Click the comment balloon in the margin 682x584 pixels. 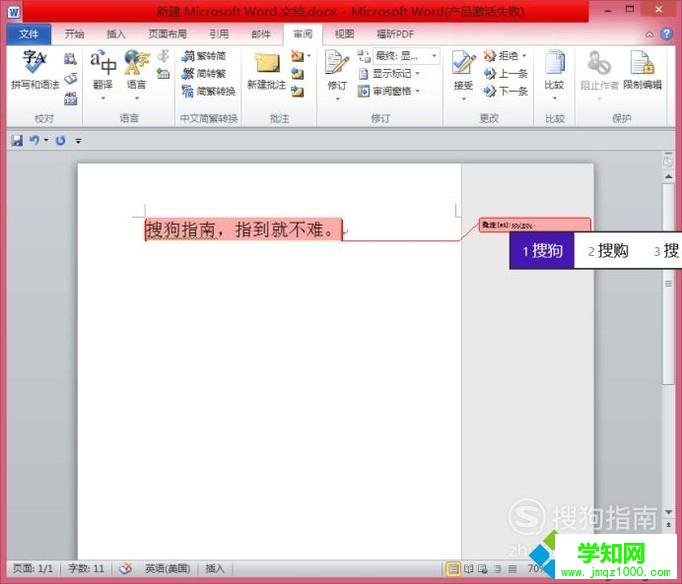pos(535,225)
